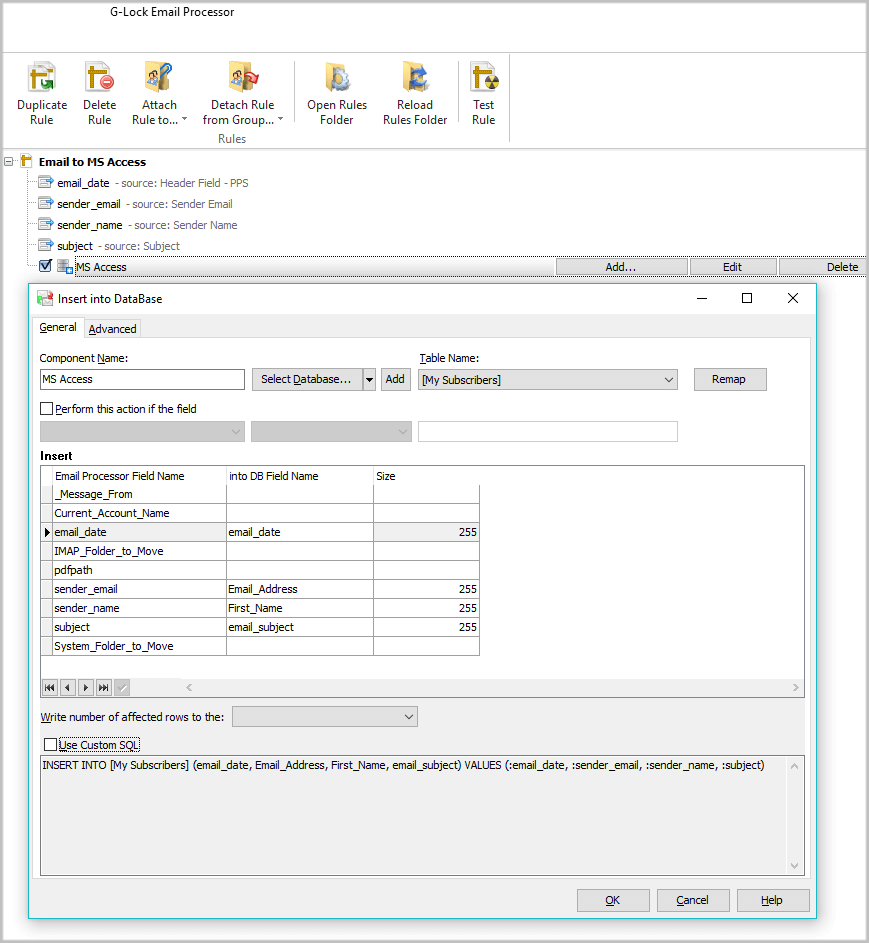869x943 pixels.
Task: Open the Table Name dropdown
Action: click(668, 380)
